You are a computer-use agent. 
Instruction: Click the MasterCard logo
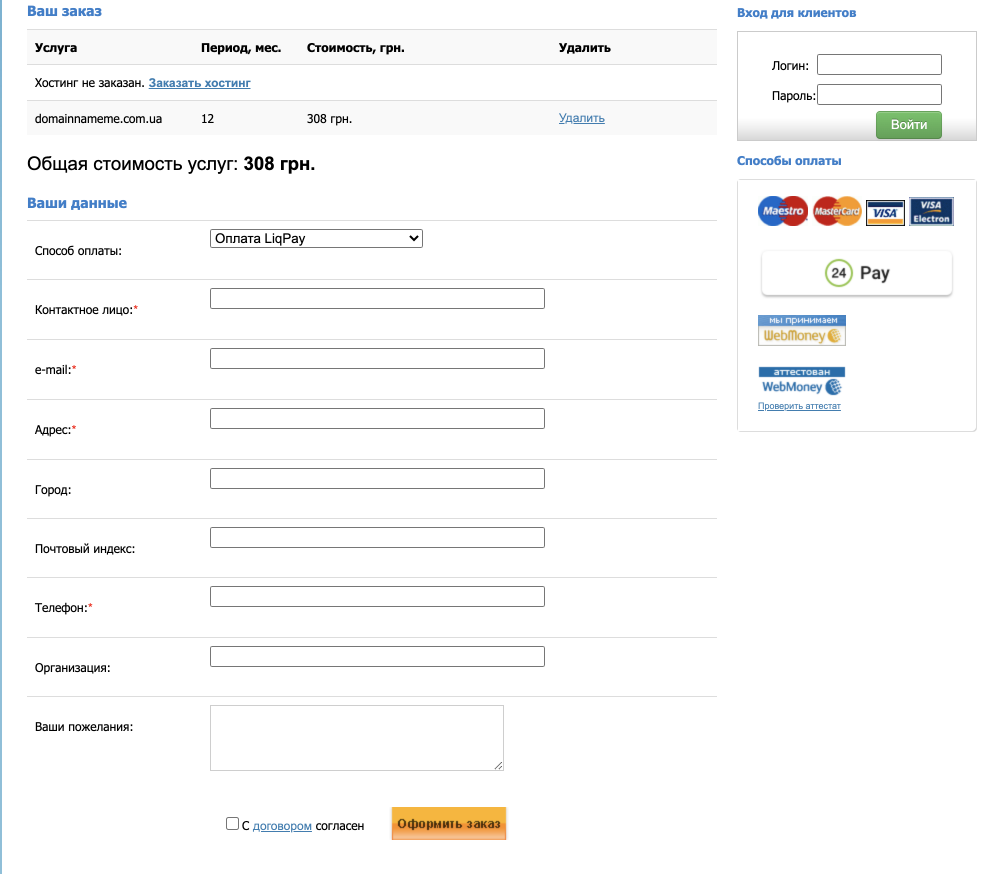click(837, 211)
